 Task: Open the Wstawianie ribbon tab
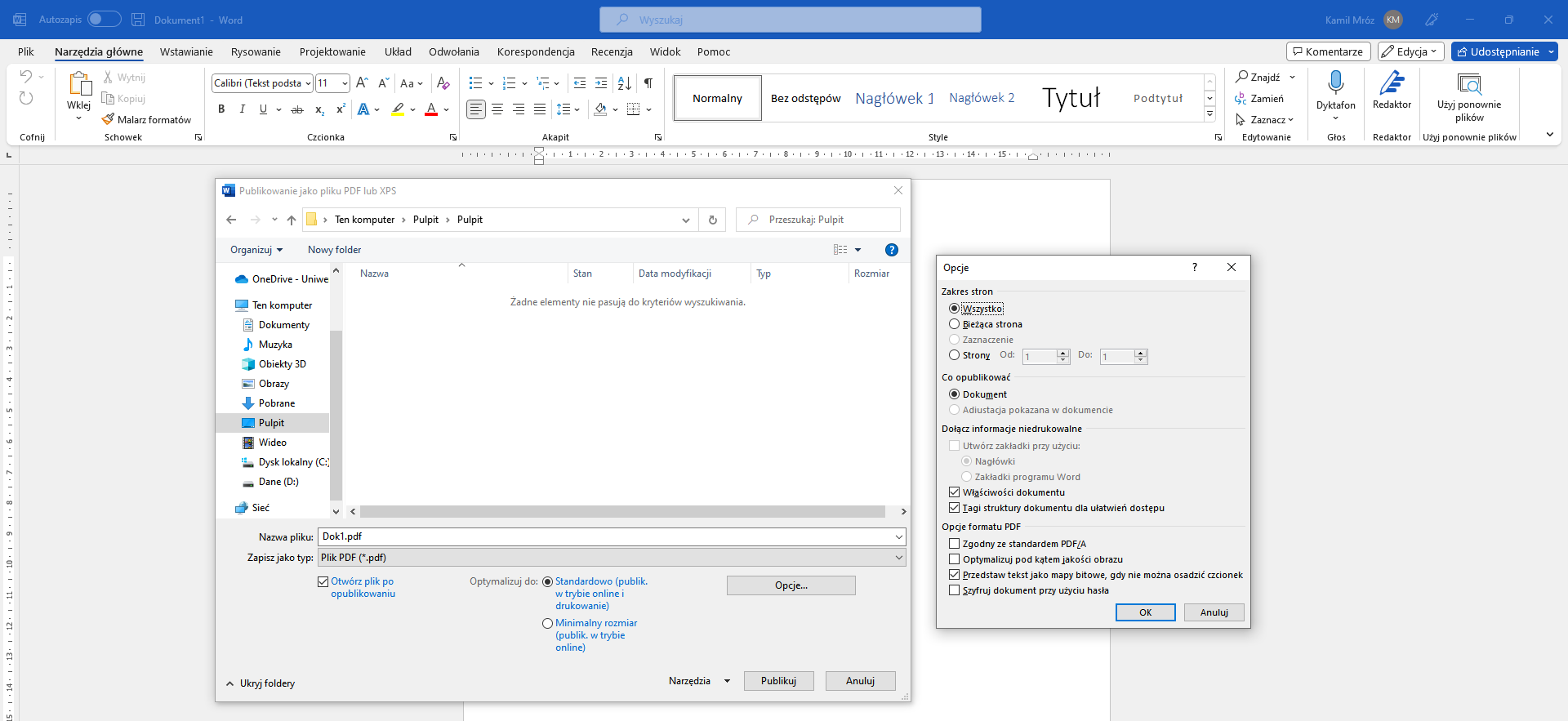click(186, 51)
